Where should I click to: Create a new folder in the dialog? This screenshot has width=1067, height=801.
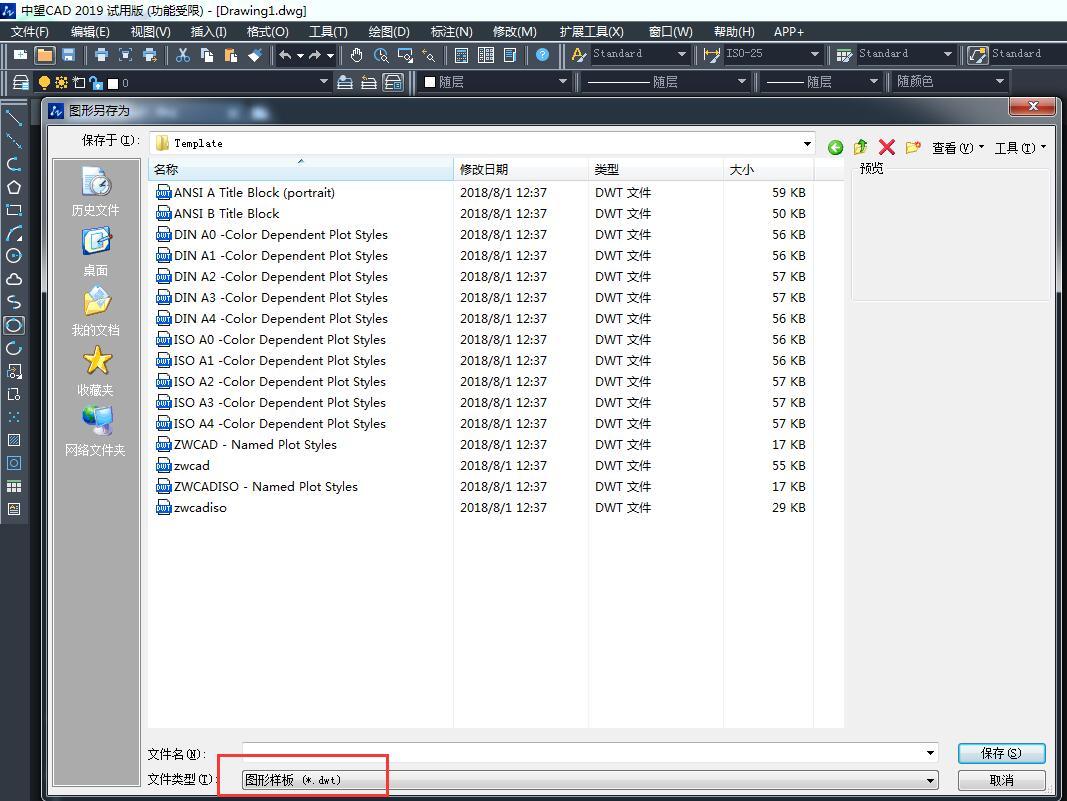click(912, 148)
